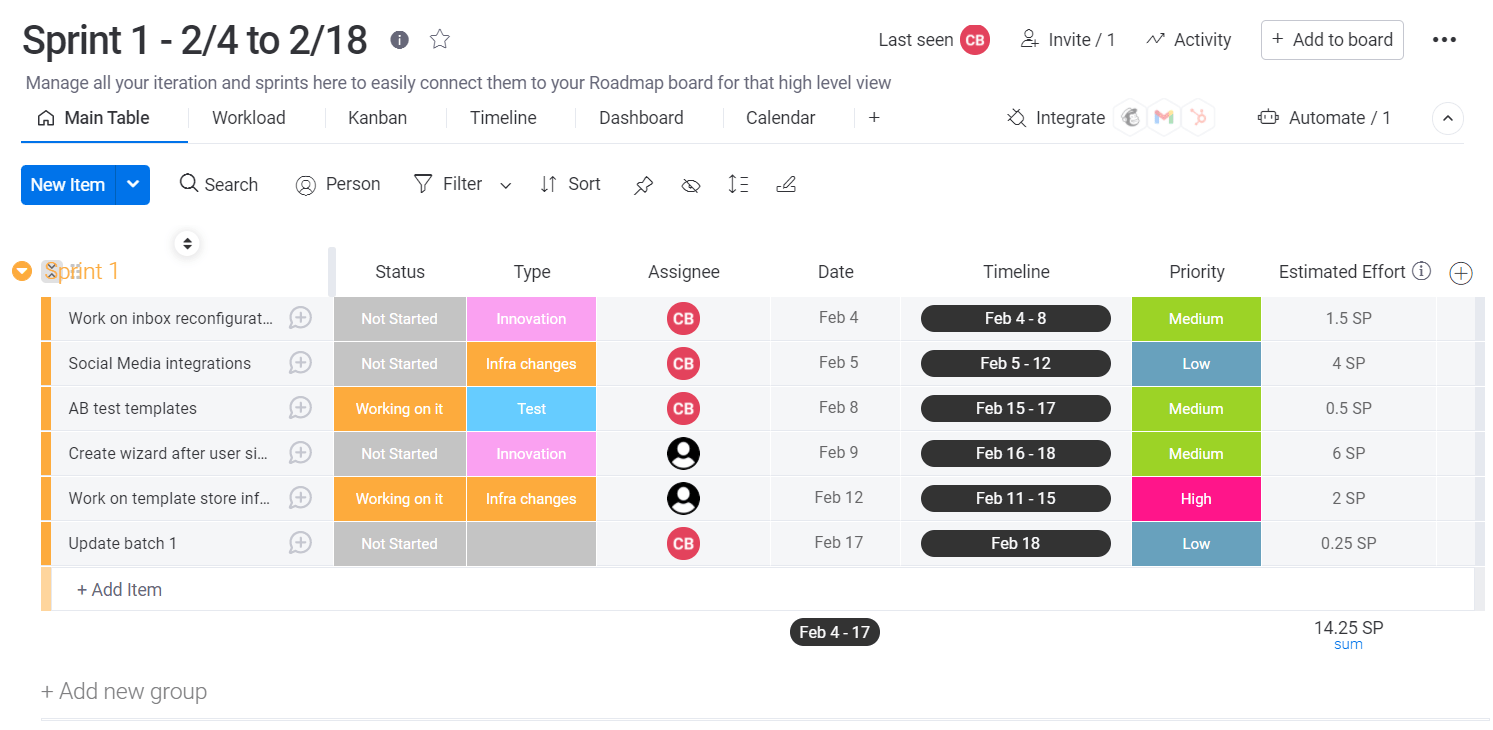1493x730 pixels.
Task: Collapse the view toolbar with the top chevron
Action: tap(1448, 118)
